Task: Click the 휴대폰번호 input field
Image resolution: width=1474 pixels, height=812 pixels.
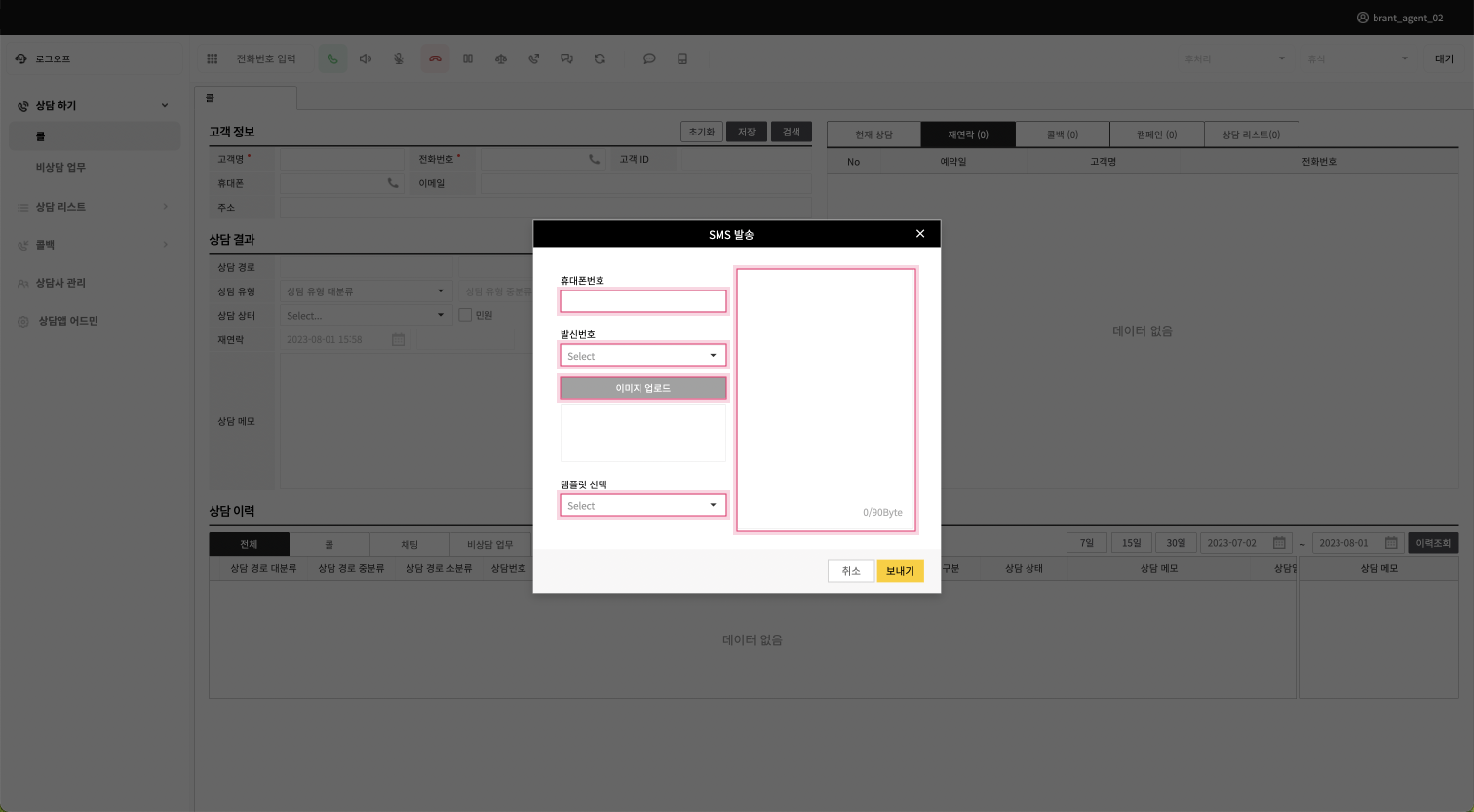Action: pyautogui.click(x=642, y=301)
